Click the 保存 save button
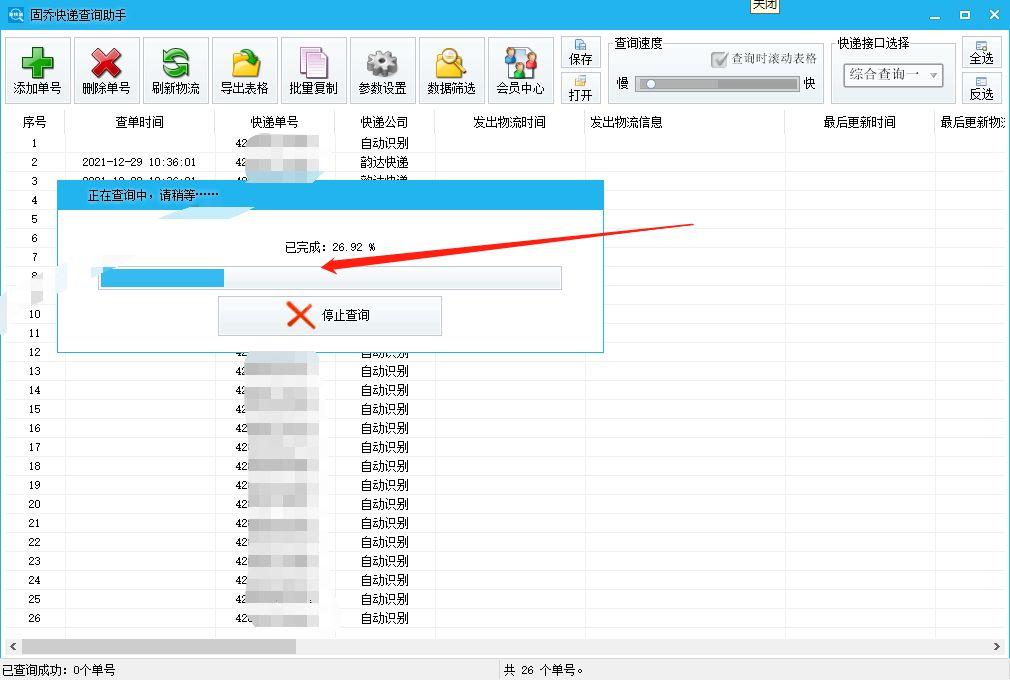The width and height of the screenshot is (1010, 680). (580, 50)
